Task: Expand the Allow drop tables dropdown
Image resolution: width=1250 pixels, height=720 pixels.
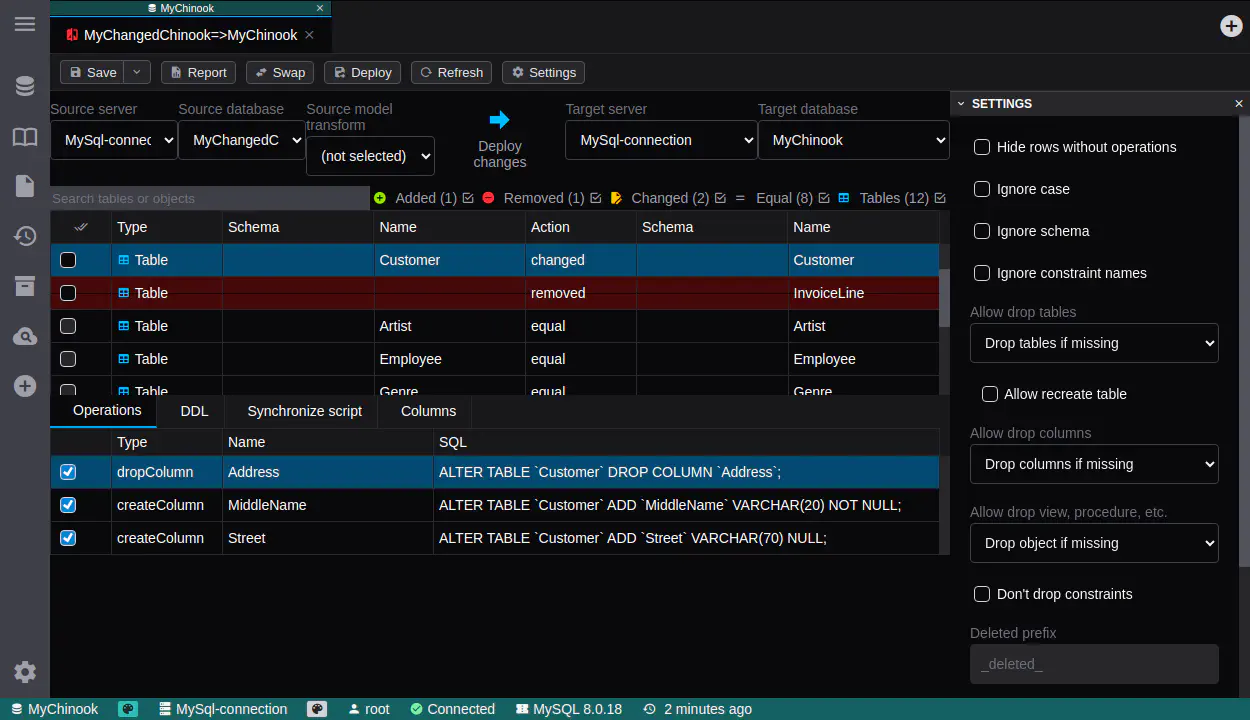Action: coord(1094,343)
